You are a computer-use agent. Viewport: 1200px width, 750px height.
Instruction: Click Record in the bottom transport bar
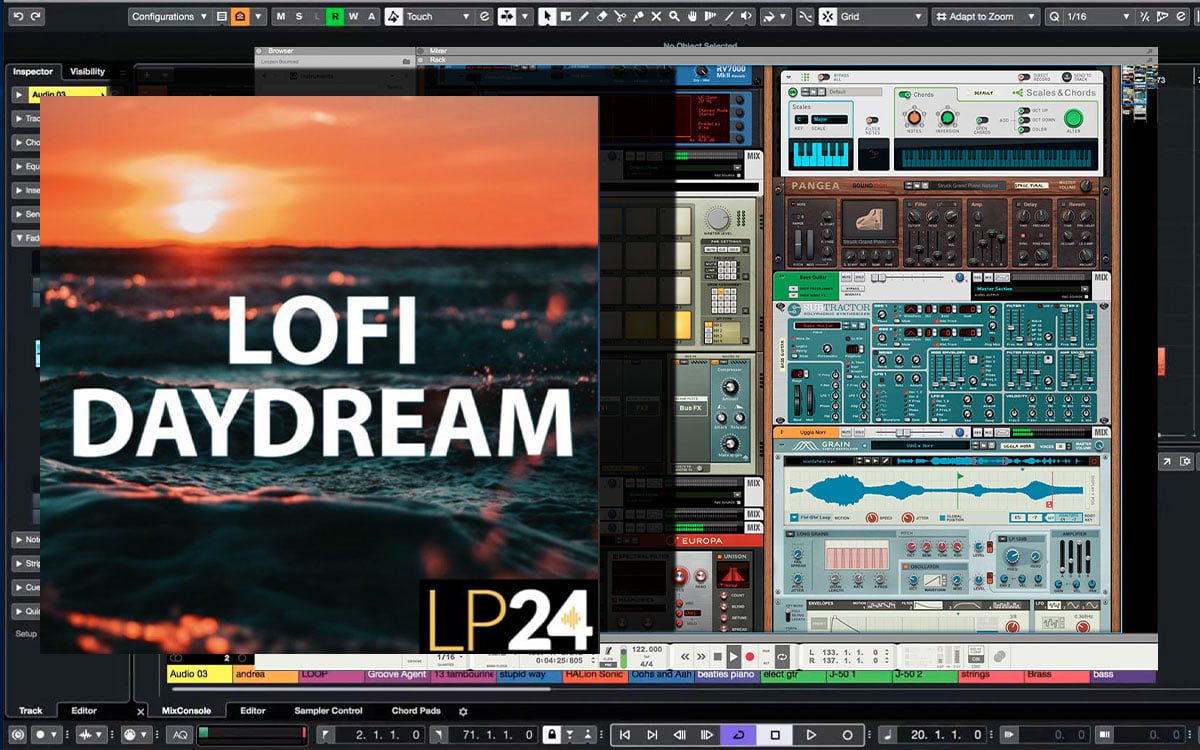847,735
